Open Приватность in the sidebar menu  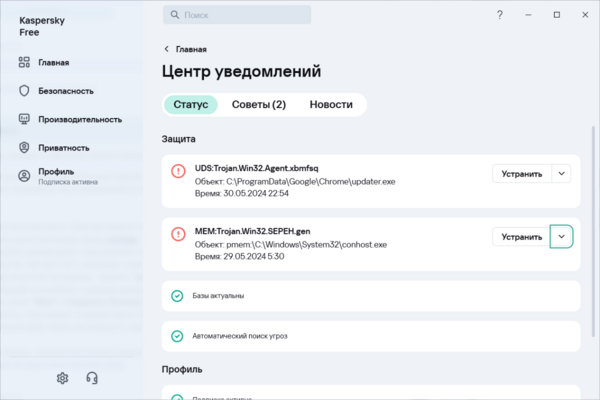[x=64, y=148]
